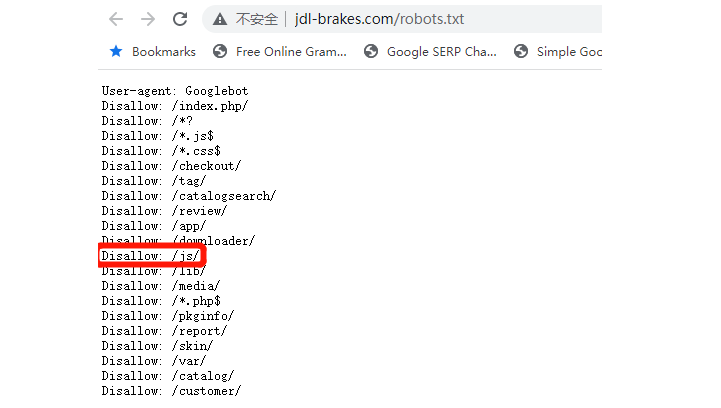Click the "Disallow: /pkginfo/" line
This screenshot has width=721, height=408.
click(x=168, y=316)
